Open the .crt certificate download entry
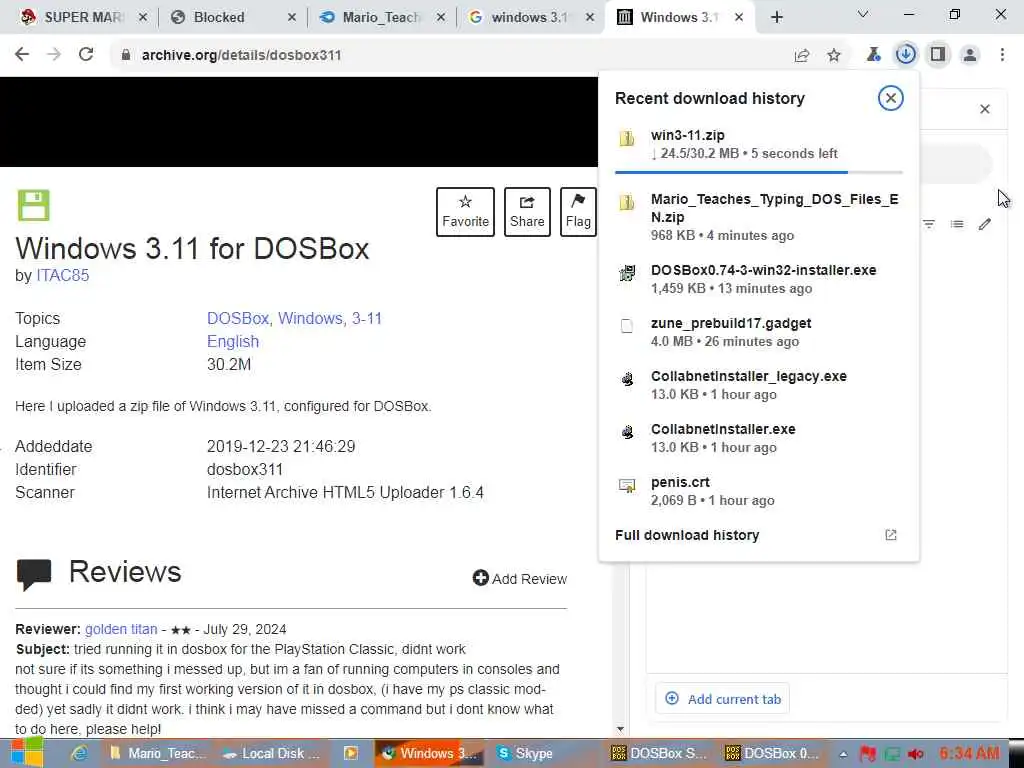Image resolution: width=1024 pixels, height=768 pixels. (759, 490)
